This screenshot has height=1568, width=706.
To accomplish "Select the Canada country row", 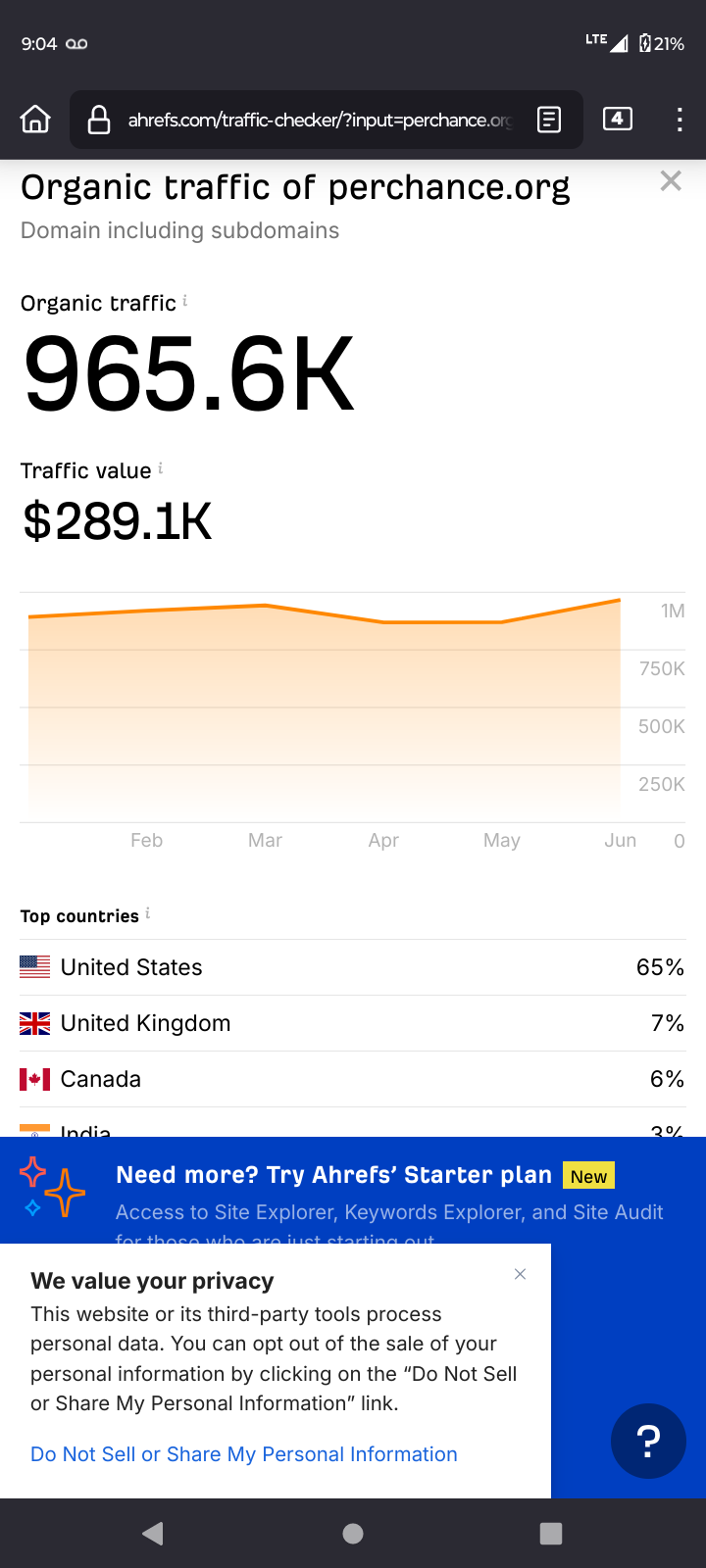I will [x=353, y=1079].
